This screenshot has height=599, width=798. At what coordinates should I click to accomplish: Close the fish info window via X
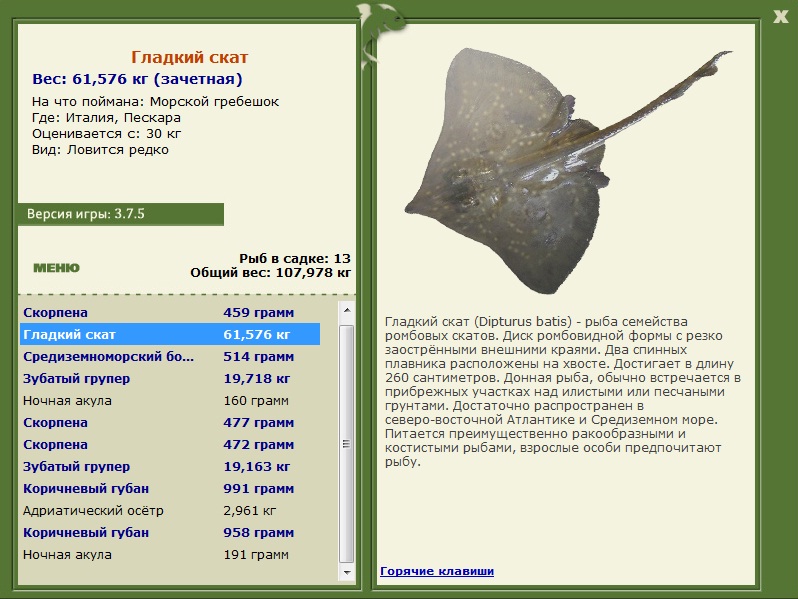coord(780,16)
